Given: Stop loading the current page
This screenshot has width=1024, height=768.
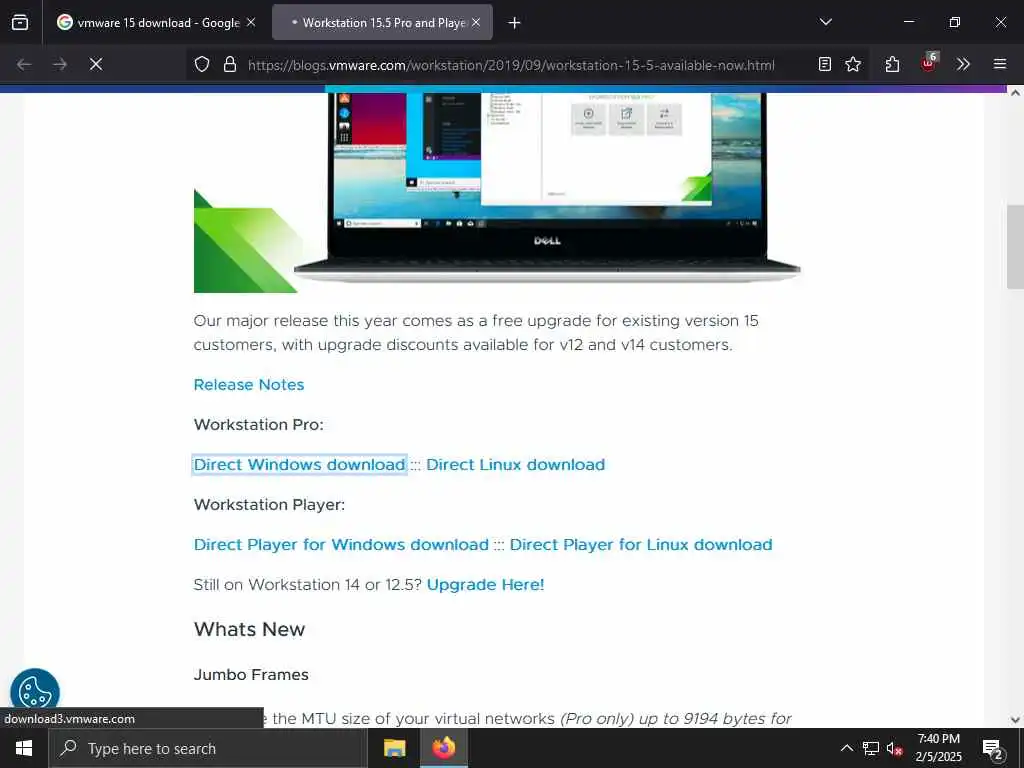Looking at the screenshot, I should point(96,64).
